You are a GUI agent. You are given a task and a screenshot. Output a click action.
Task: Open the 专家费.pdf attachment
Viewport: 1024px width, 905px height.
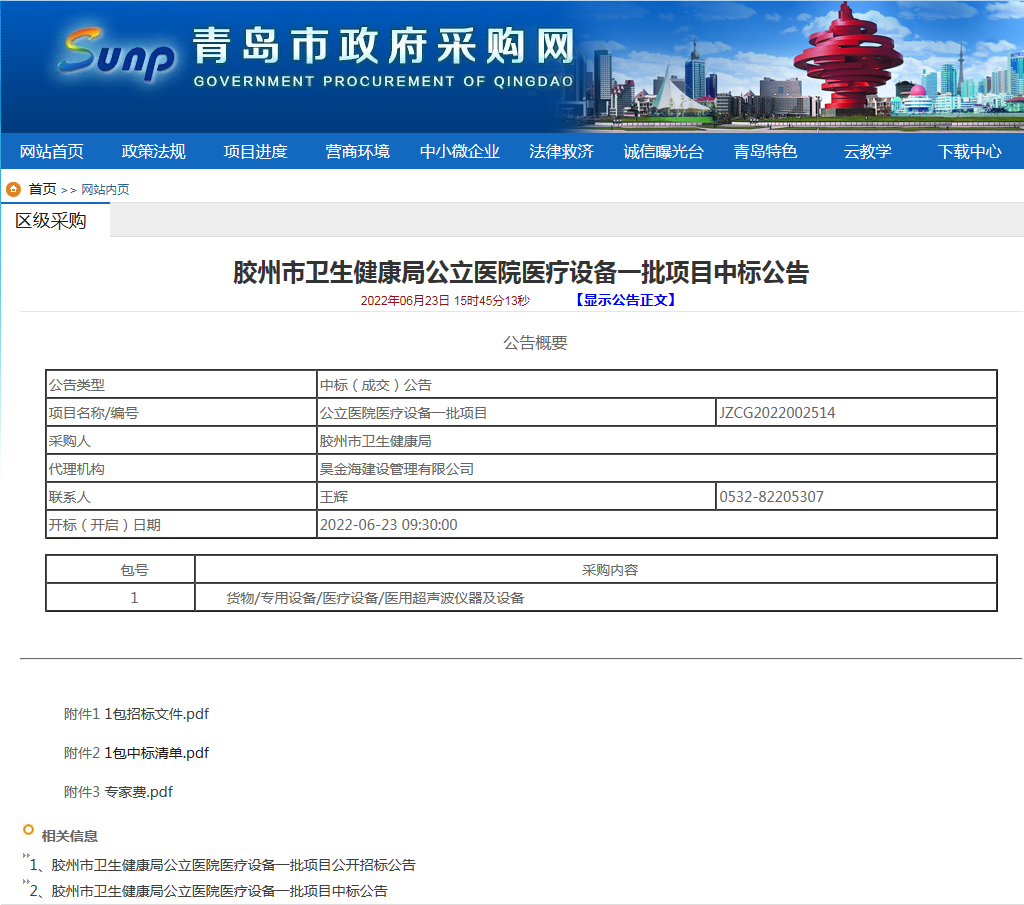(139, 792)
